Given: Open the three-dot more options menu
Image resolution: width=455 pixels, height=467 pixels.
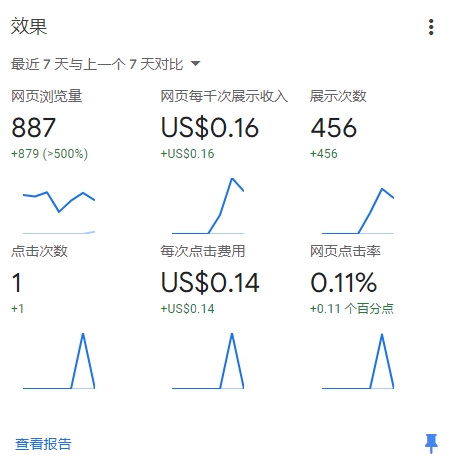Looking at the screenshot, I should [x=431, y=27].
